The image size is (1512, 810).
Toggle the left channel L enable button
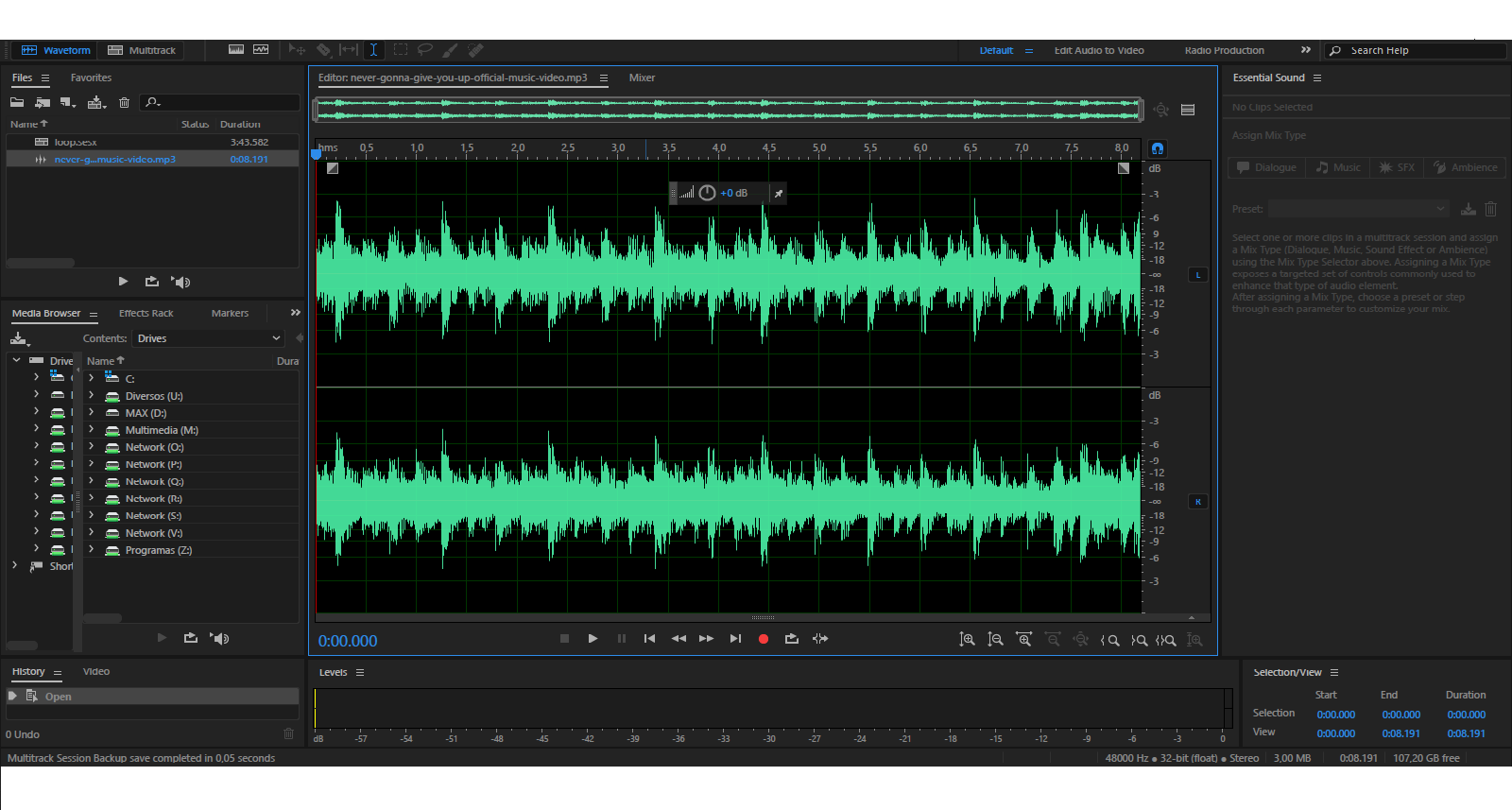[1198, 275]
